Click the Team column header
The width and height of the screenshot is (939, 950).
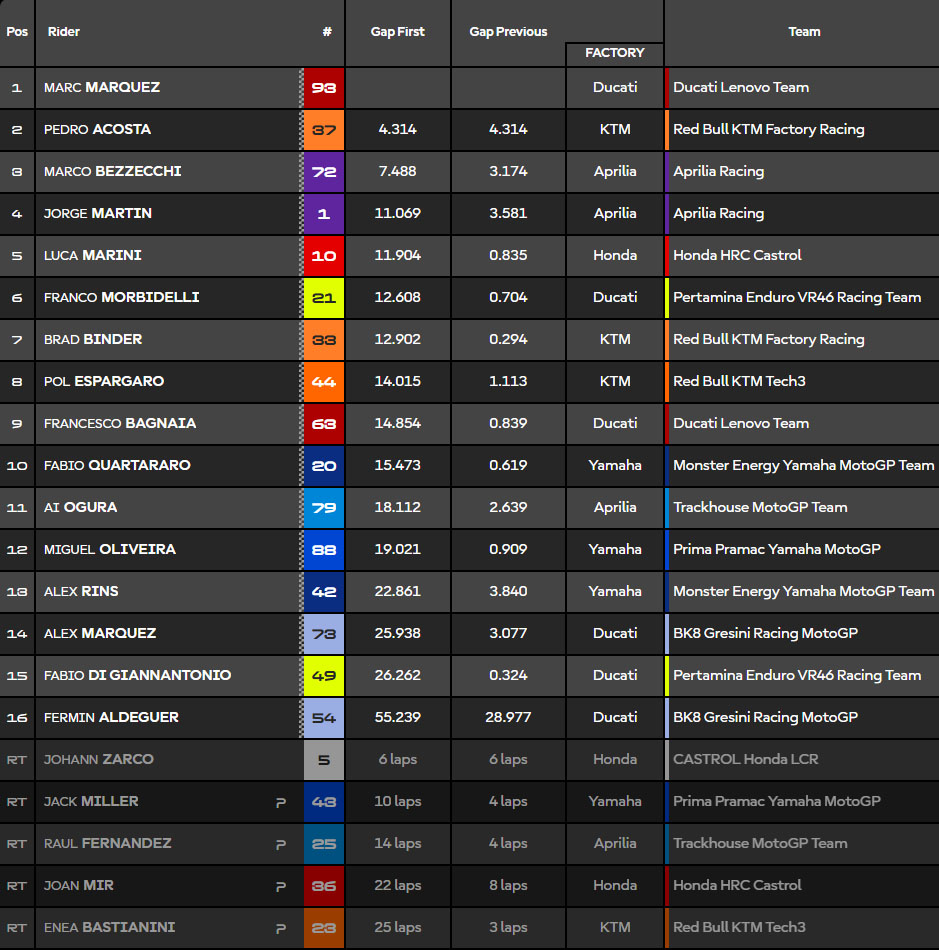(804, 32)
